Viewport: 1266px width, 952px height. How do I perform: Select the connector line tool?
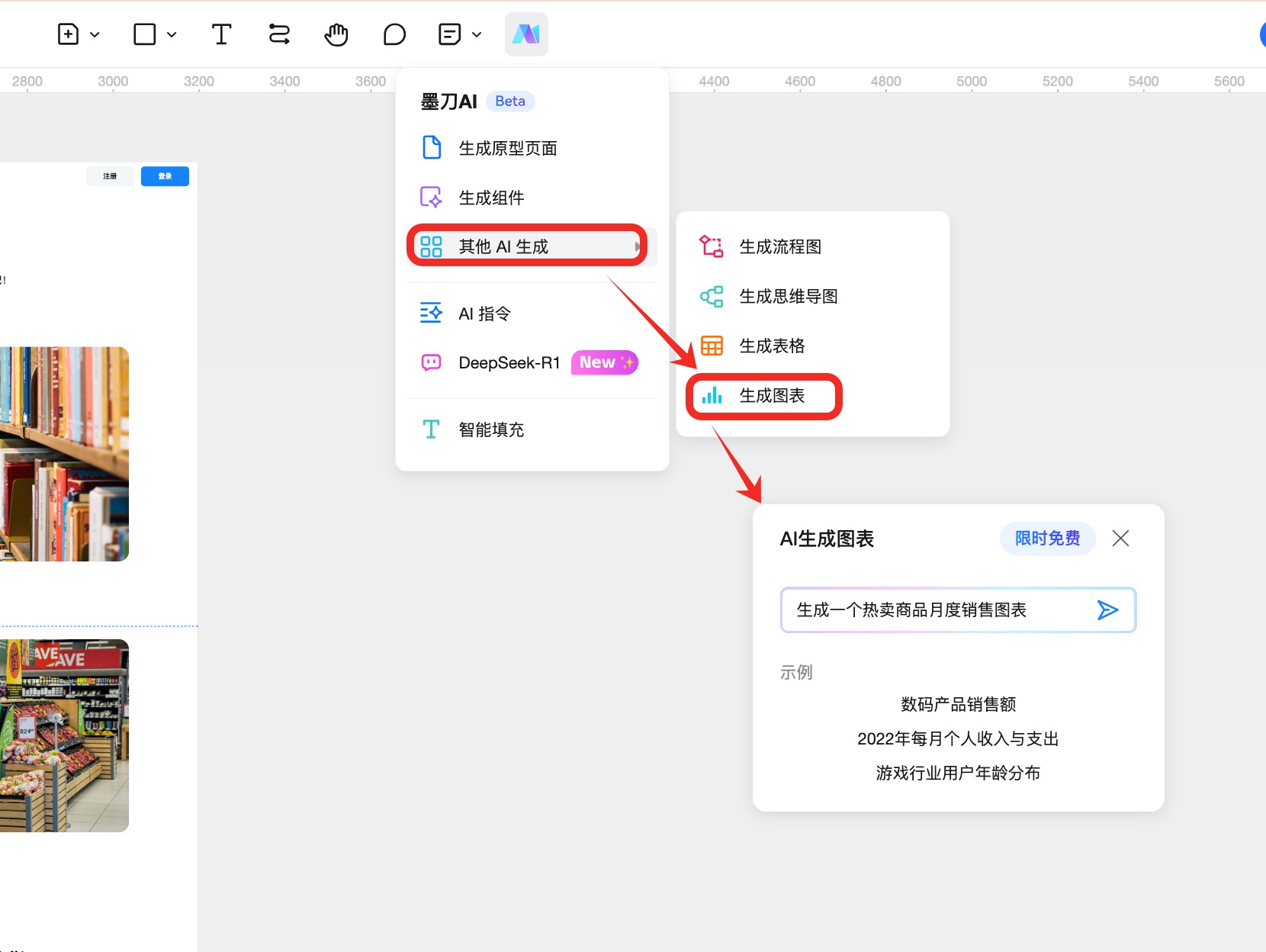pyautogui.click(x=279, y=34)
